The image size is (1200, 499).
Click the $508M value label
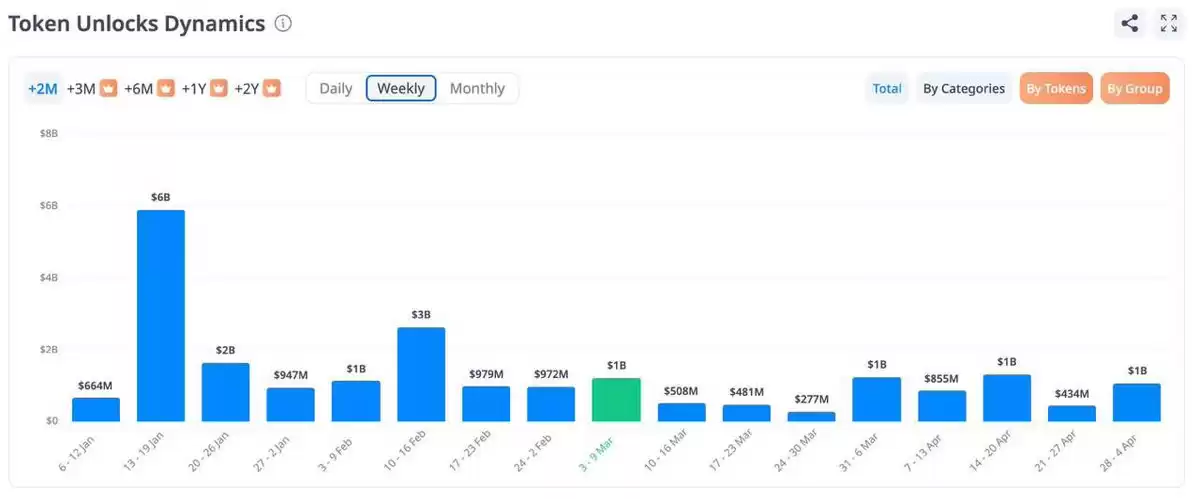click(x=682, y=390)
